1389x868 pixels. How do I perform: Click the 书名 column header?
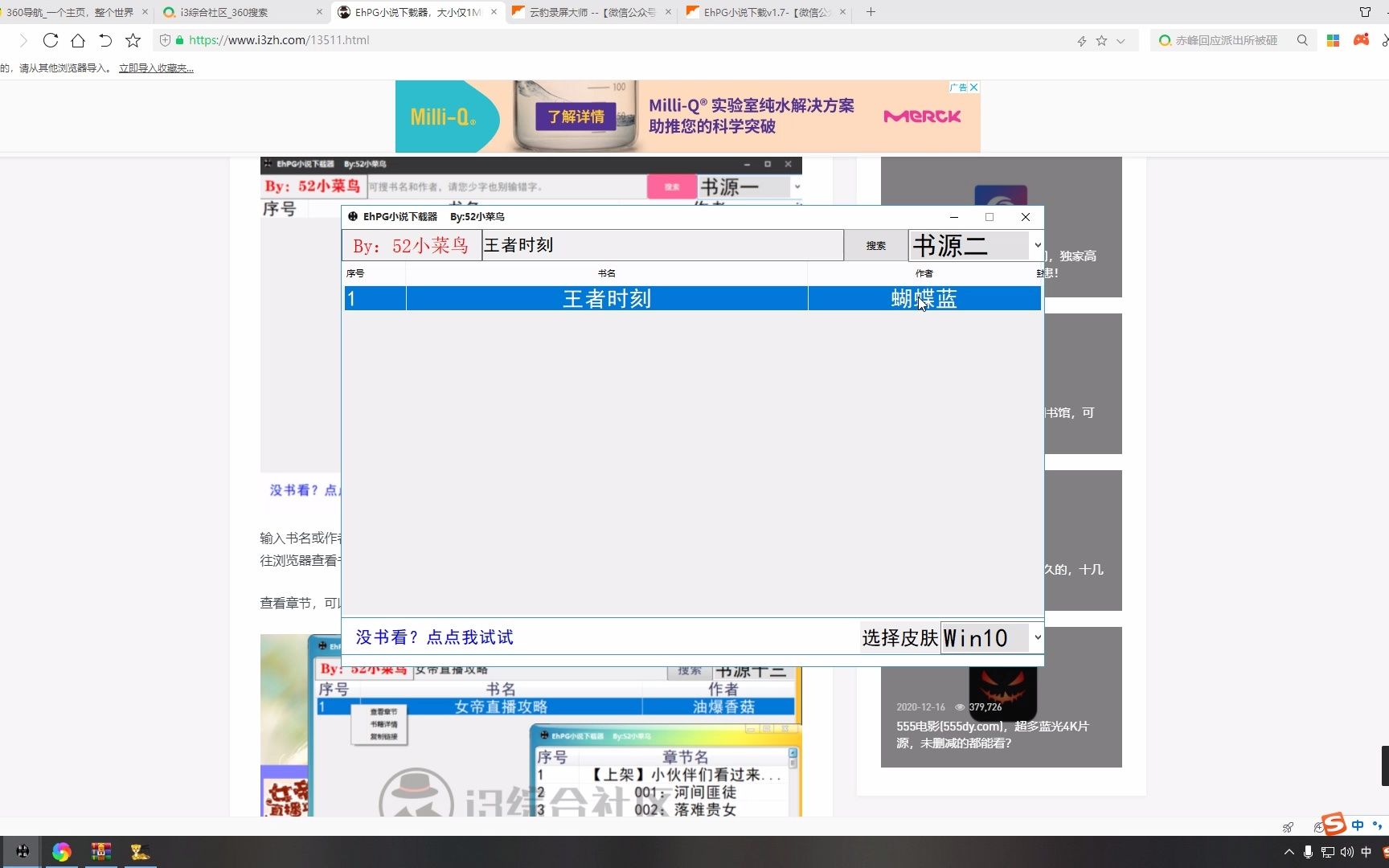(x=607, y=273)
